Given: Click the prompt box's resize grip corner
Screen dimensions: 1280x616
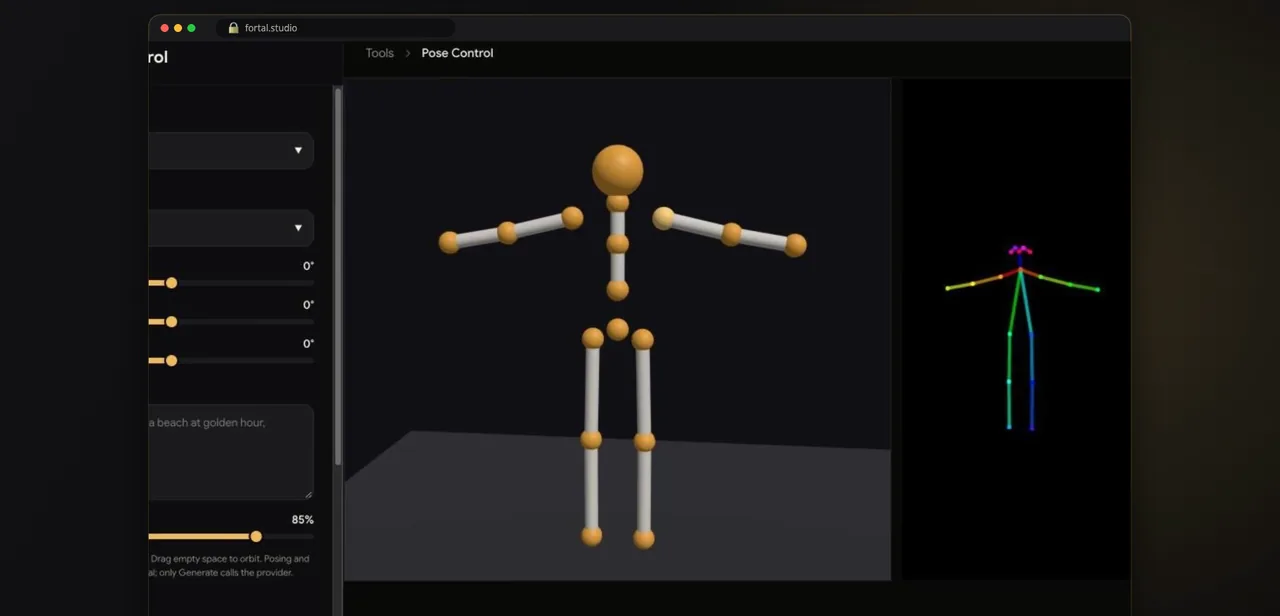Looking at the screenshot, I should tap(308, 494).
